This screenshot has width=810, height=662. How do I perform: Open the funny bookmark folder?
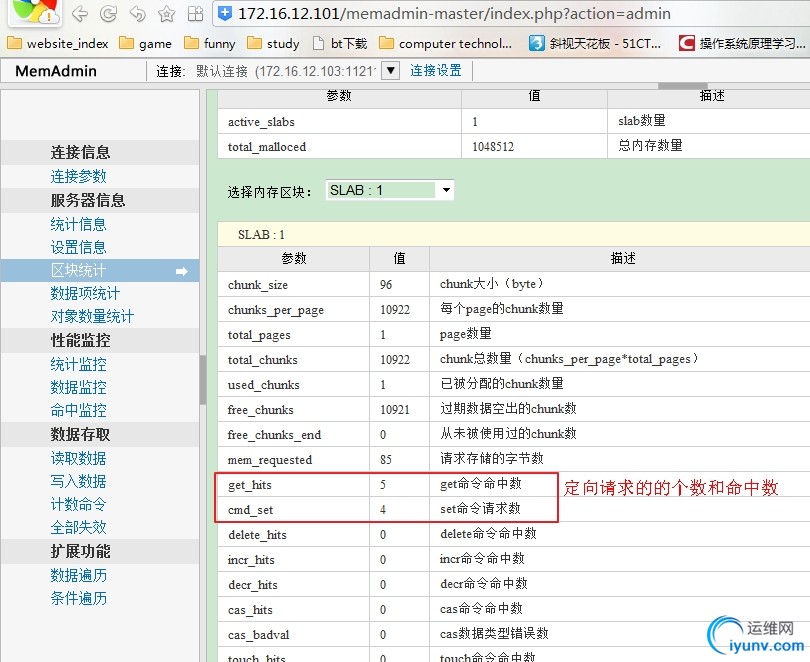coord(210,43)
